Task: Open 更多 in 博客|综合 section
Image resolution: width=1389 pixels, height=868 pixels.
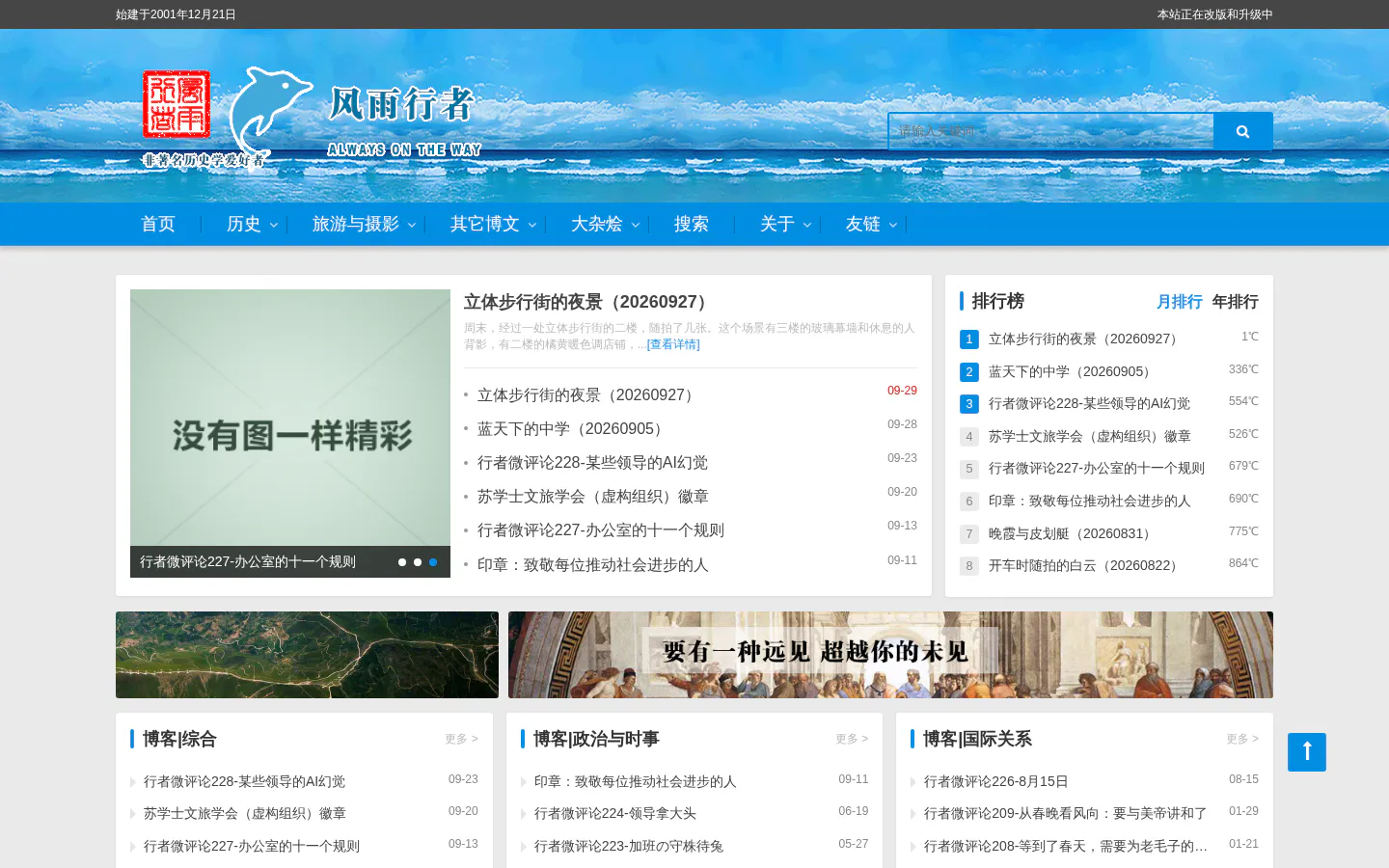Action: 461,739
